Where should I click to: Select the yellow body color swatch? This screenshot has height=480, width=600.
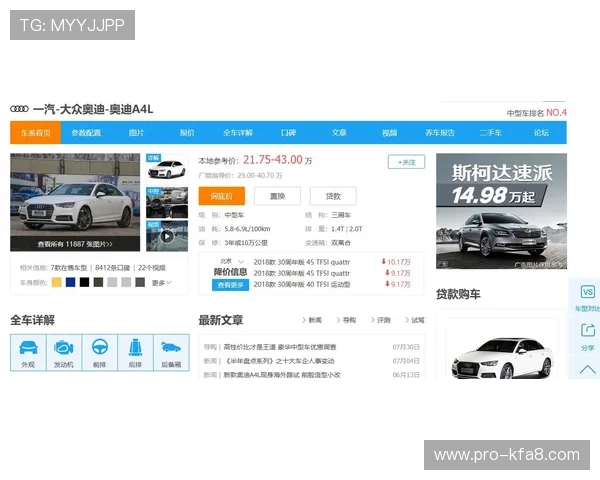(x=57, y=282)
